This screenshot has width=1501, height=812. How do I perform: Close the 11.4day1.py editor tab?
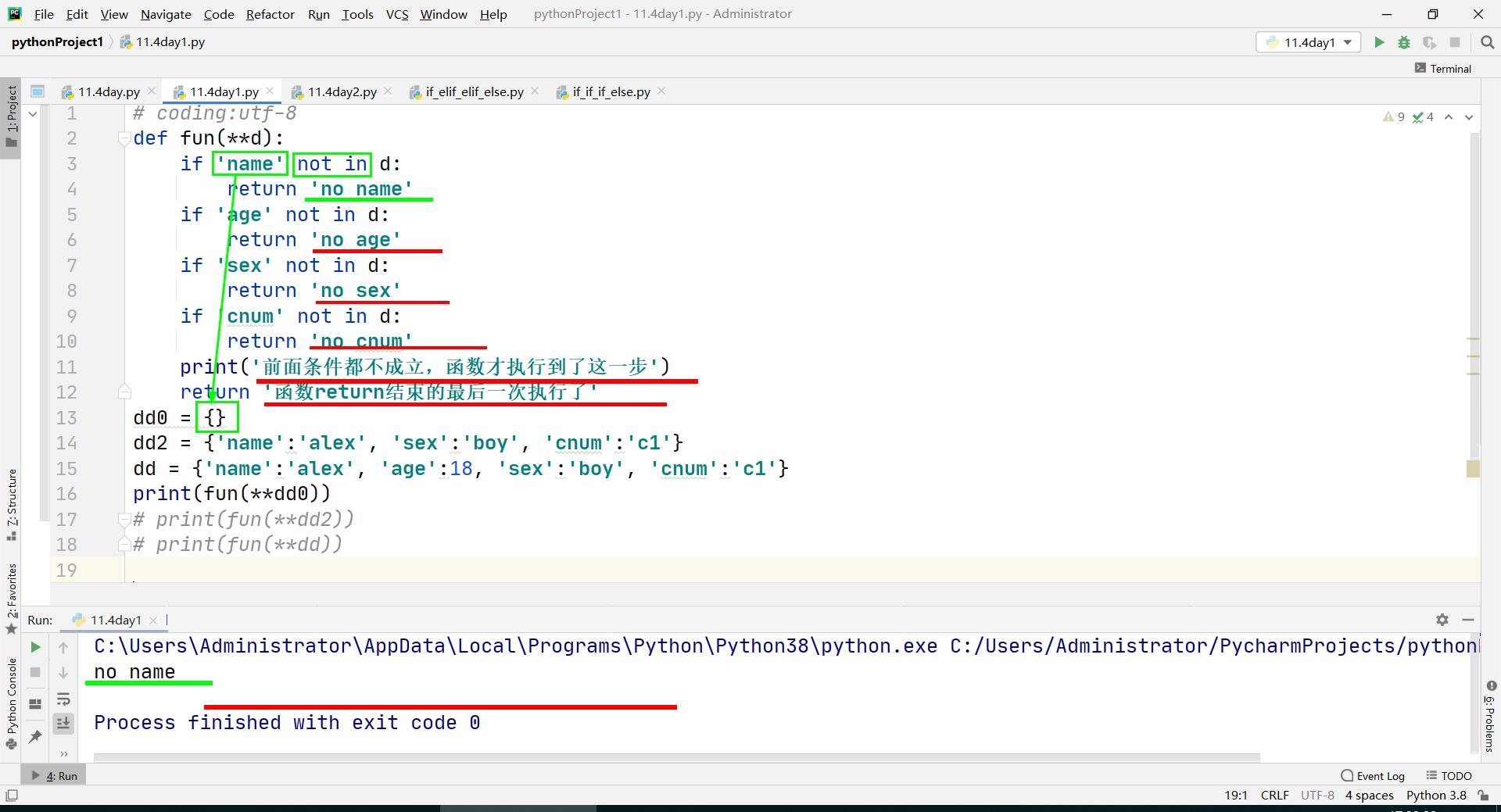pyautogui.click(x=270, y=91)
